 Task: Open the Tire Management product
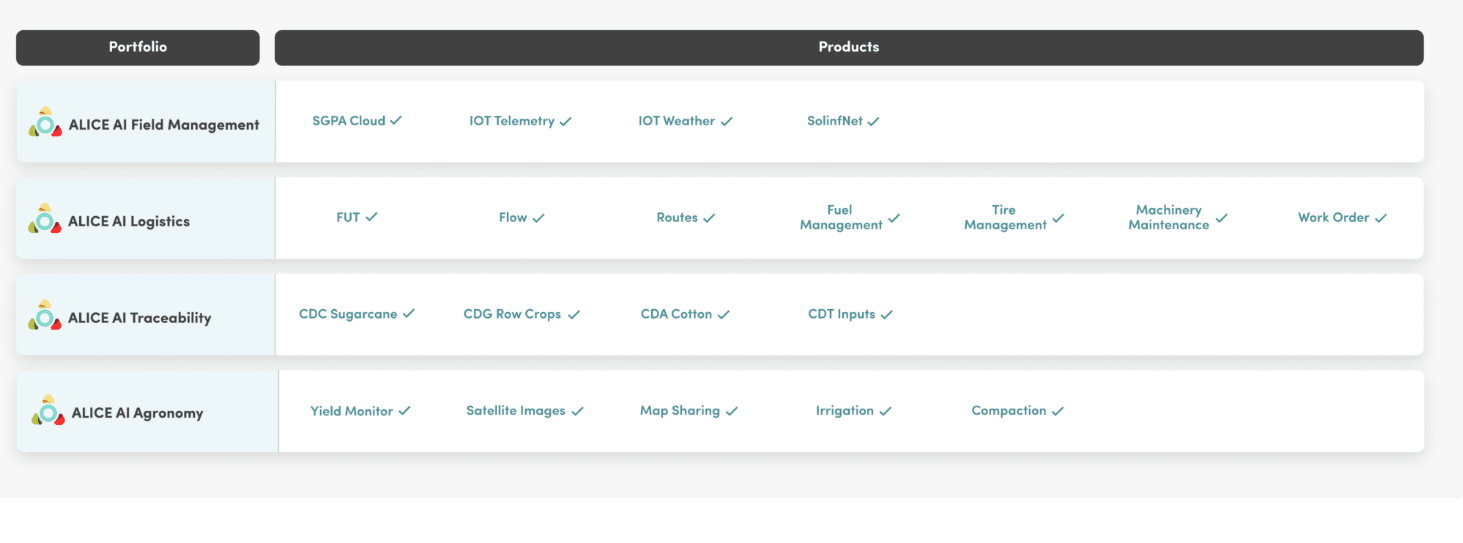tap(1004, 217)
